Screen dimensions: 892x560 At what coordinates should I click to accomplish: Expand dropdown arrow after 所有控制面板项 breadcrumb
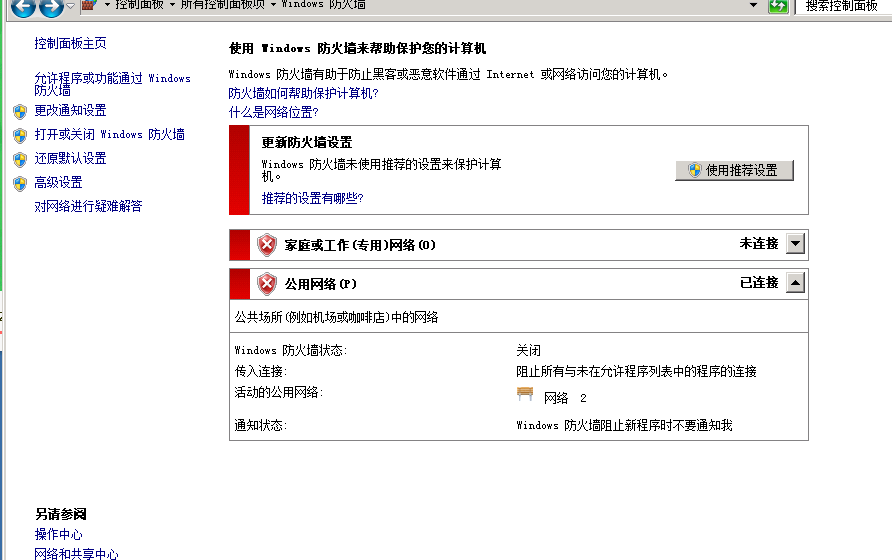[x=274, y=5]
